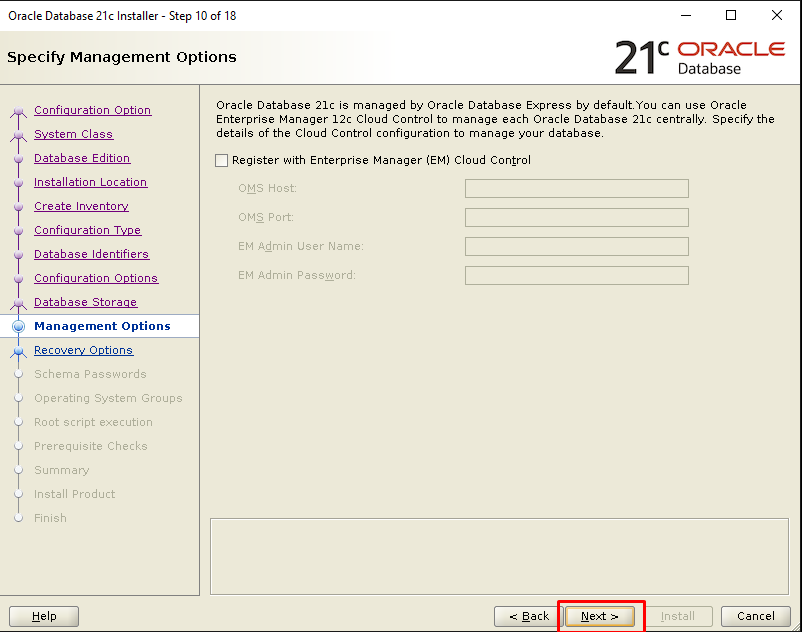Click the EM Admin Password field
The height and width of the screenshot is (632, 802).
576,276
